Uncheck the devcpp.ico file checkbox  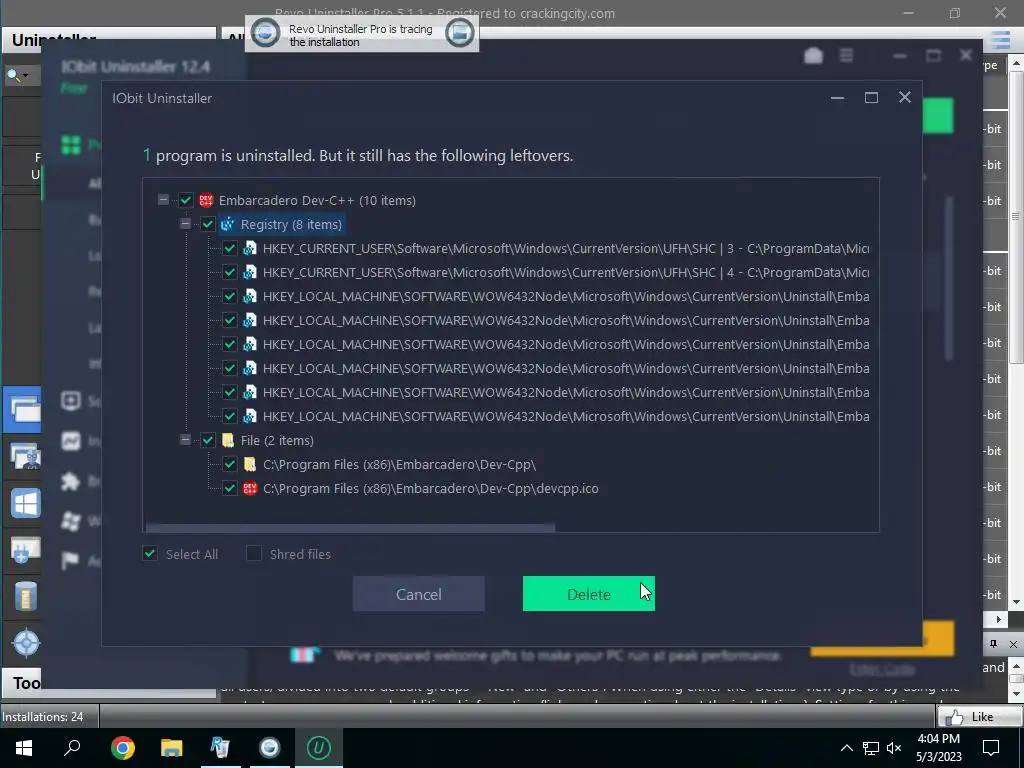click(230, 488)
